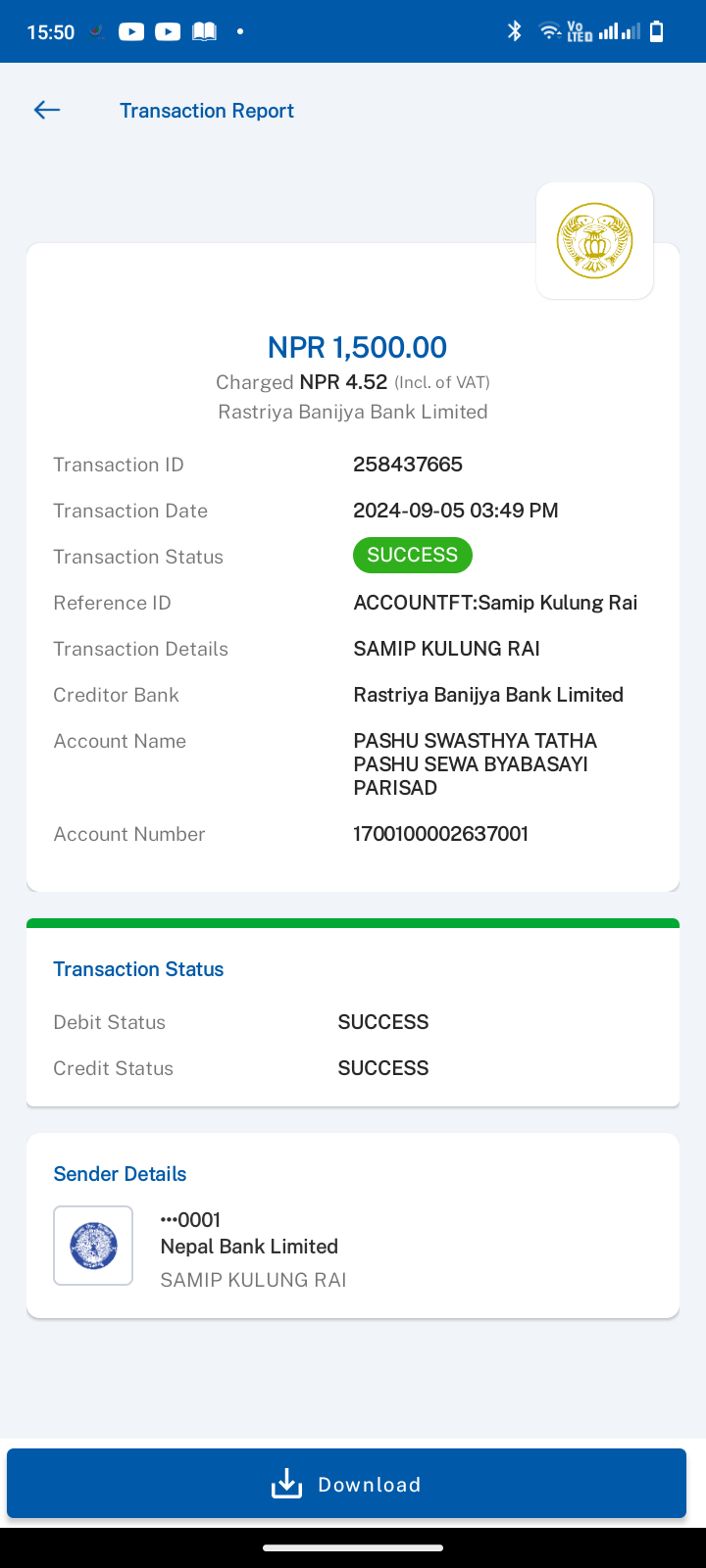Tap first YouTube notification icon

pyautogui.click(x=131, y=31)
